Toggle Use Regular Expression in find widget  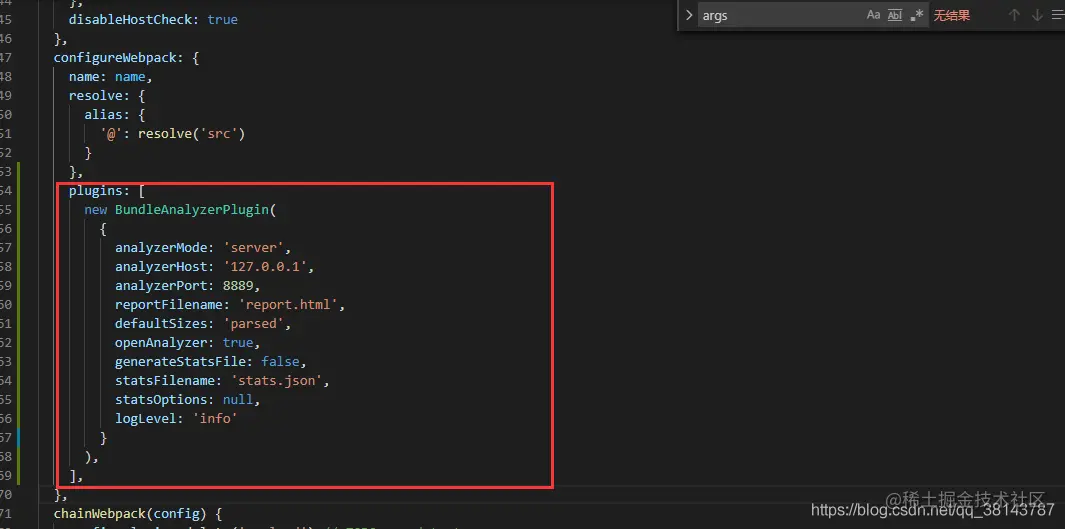(917, 15)
